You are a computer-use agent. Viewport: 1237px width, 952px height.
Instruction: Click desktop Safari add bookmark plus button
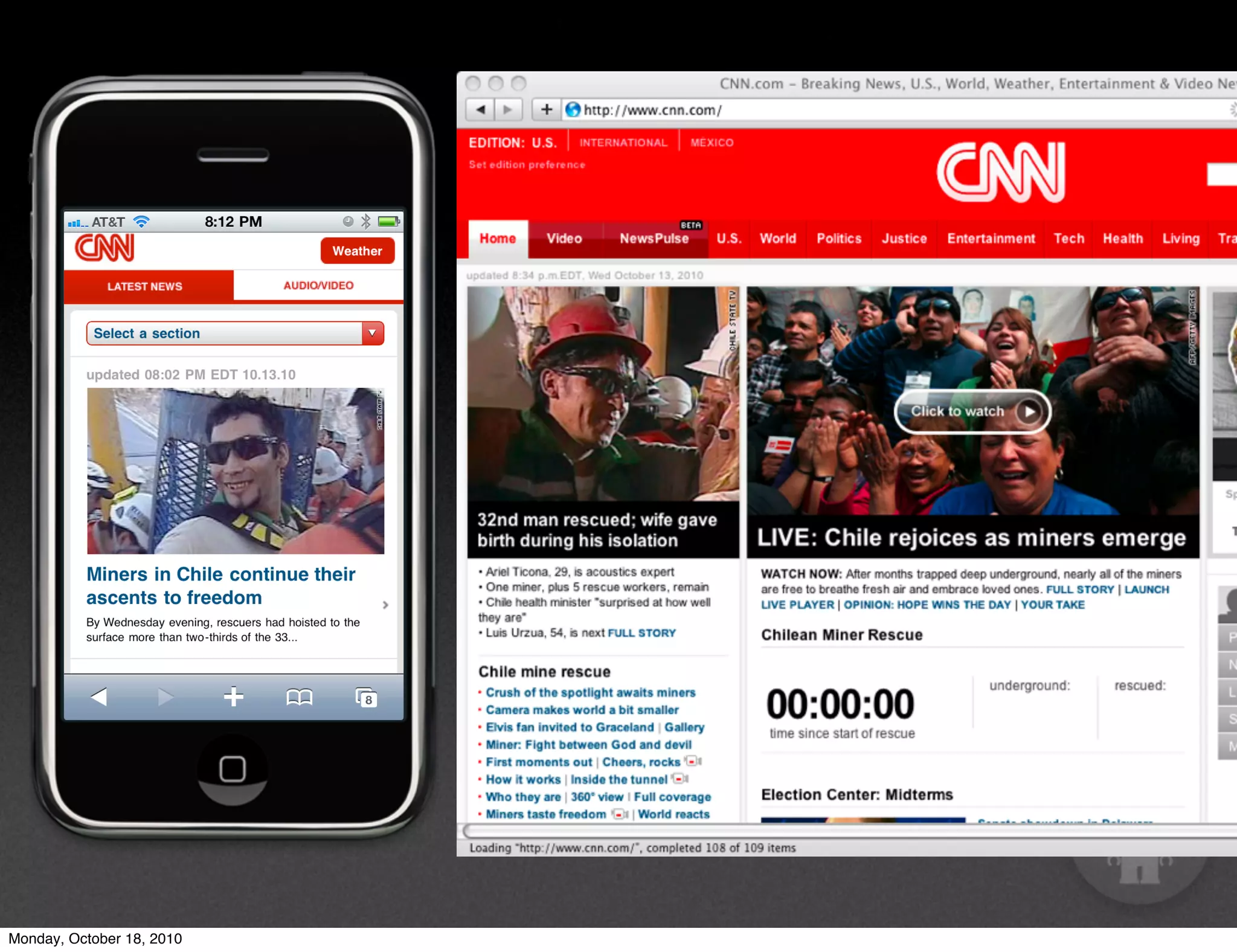click(x=546, y=109)
